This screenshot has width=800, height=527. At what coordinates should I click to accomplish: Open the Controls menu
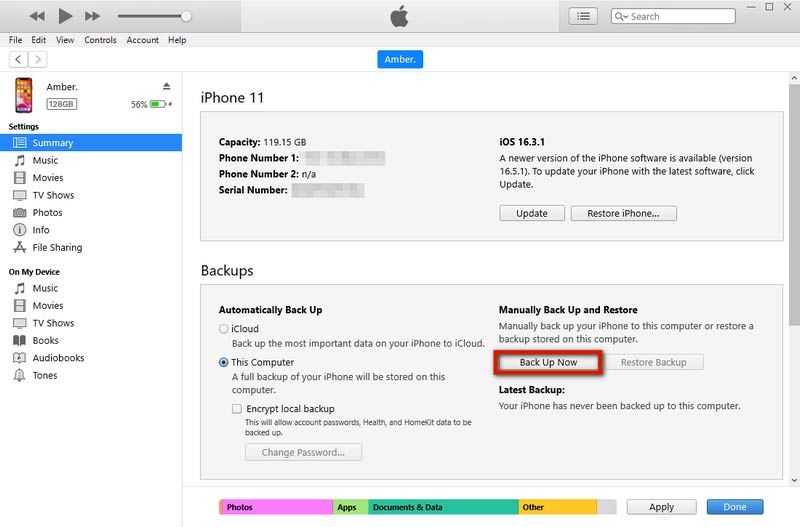pyautogui.click(x=100, y=40)
